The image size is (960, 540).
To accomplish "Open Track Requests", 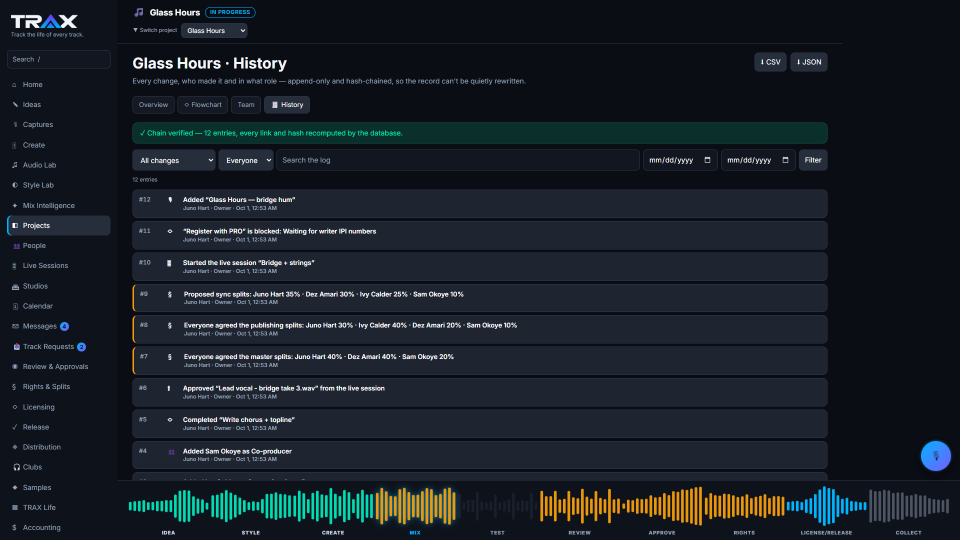I will pyautogui.click(x=58, y=347).
